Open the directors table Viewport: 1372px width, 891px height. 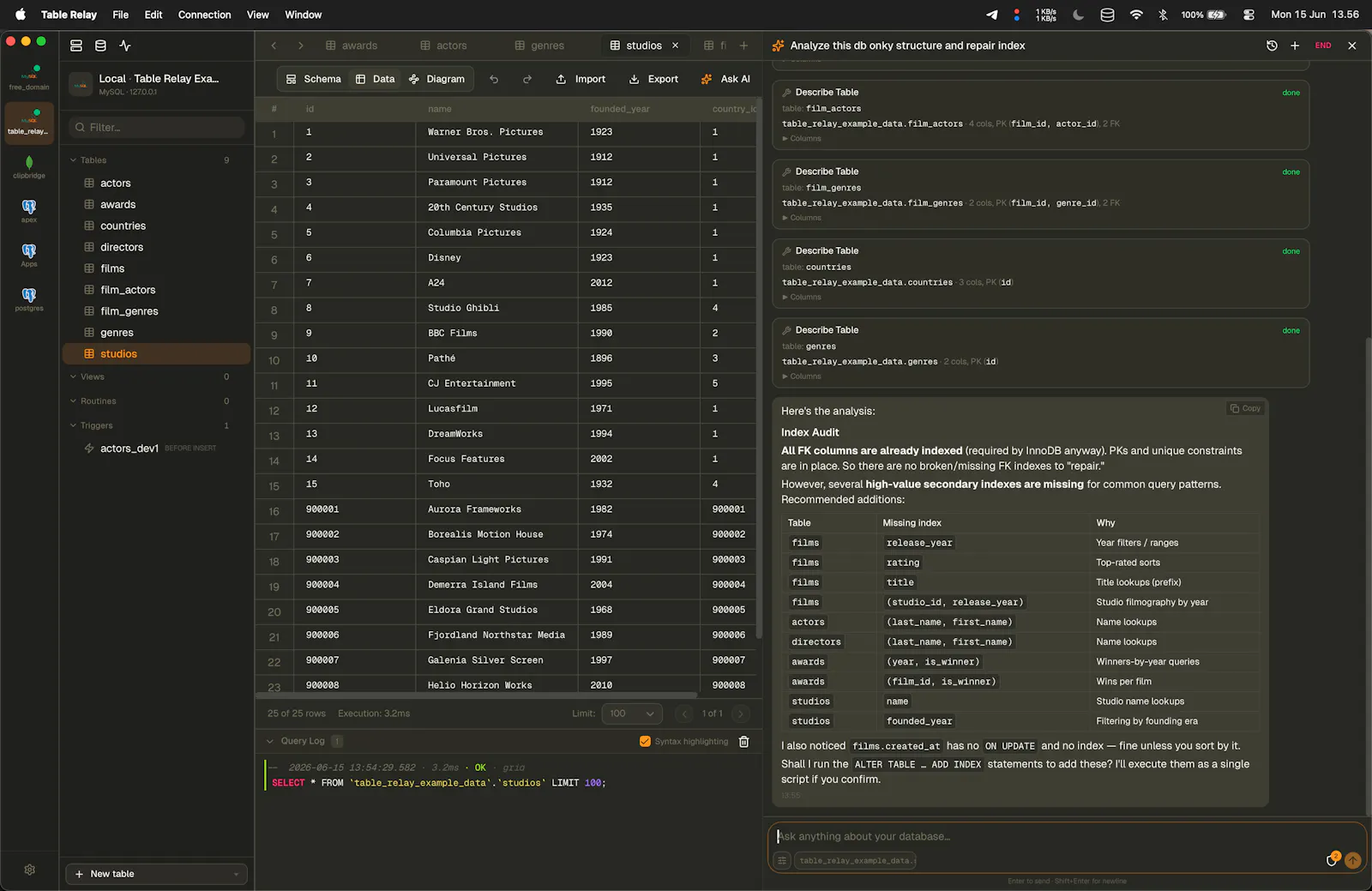[156, 247]
